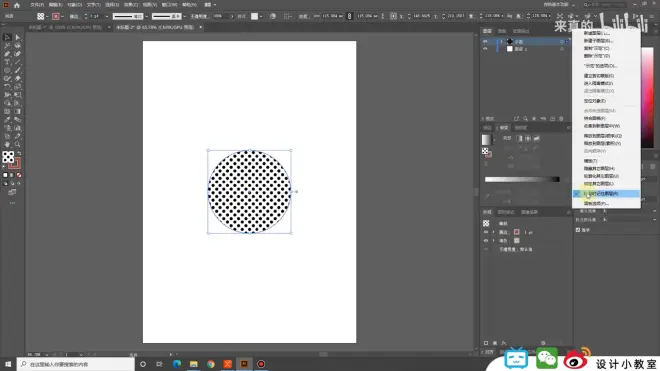Select the Selection tool arrow
The image size is (660, 371).
(7, 37)
